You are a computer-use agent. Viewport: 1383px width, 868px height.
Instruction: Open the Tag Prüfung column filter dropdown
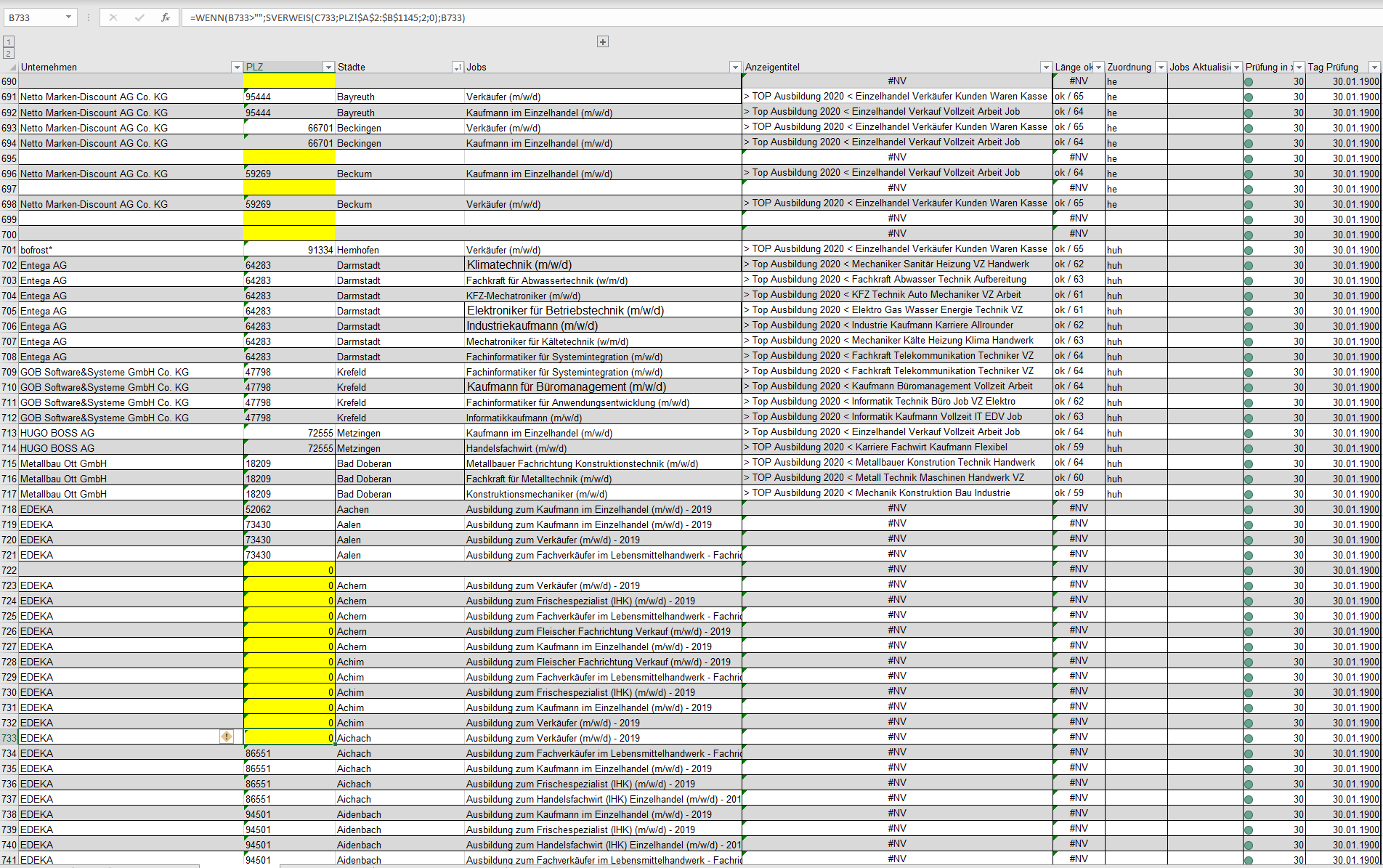click(1374, 67)
